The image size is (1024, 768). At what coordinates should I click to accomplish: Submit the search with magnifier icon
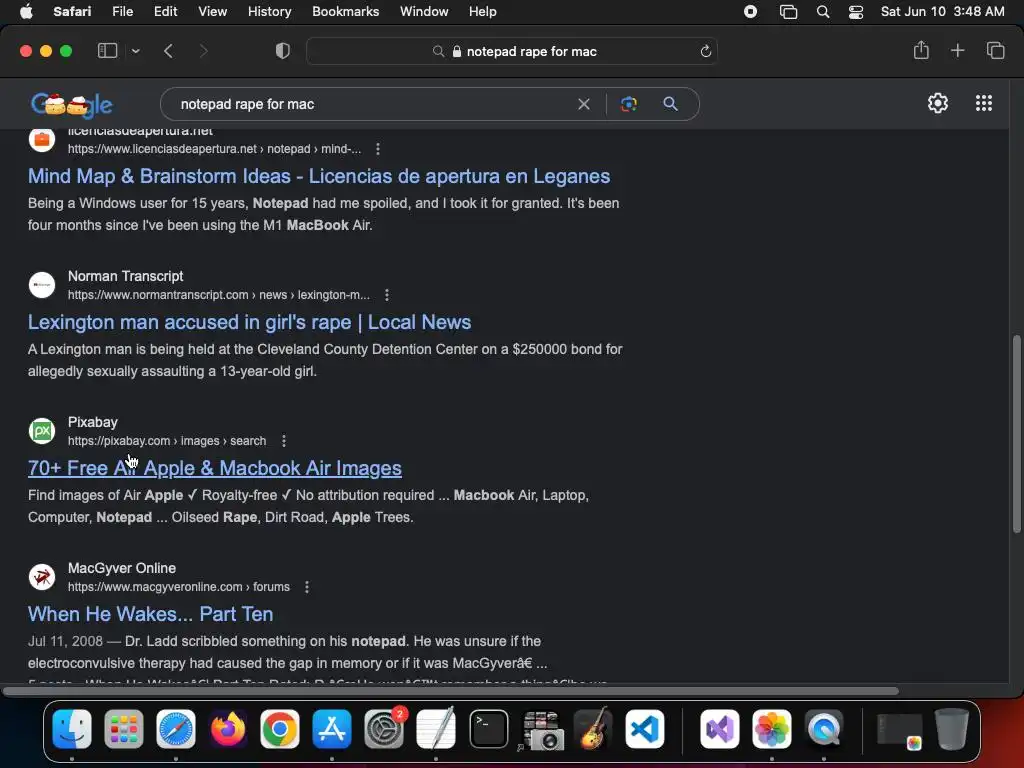[670, 104]
